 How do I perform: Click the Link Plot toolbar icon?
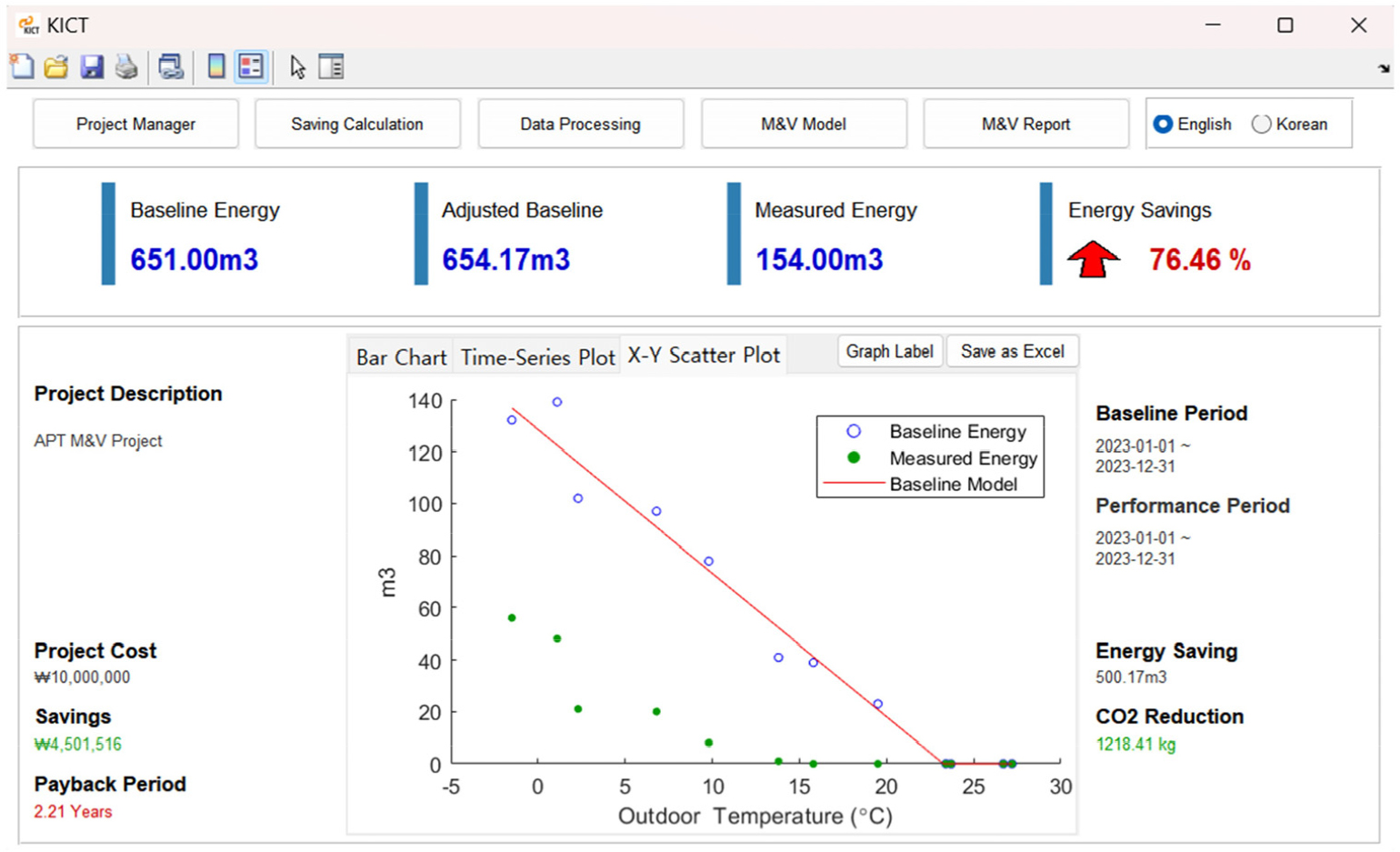(170, 66)
